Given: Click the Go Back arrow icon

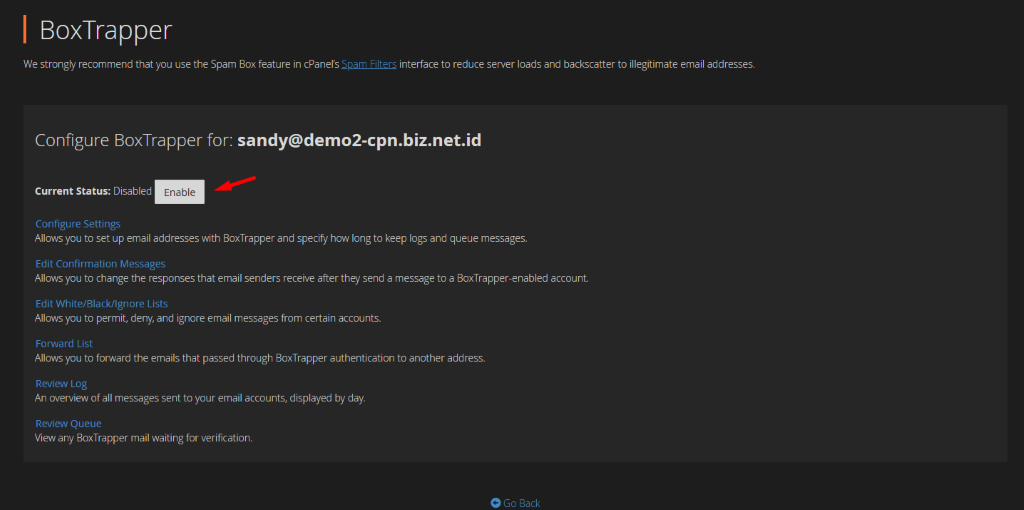Looking at the screenshot, I should pyautogui.click(x=496, y=503).
